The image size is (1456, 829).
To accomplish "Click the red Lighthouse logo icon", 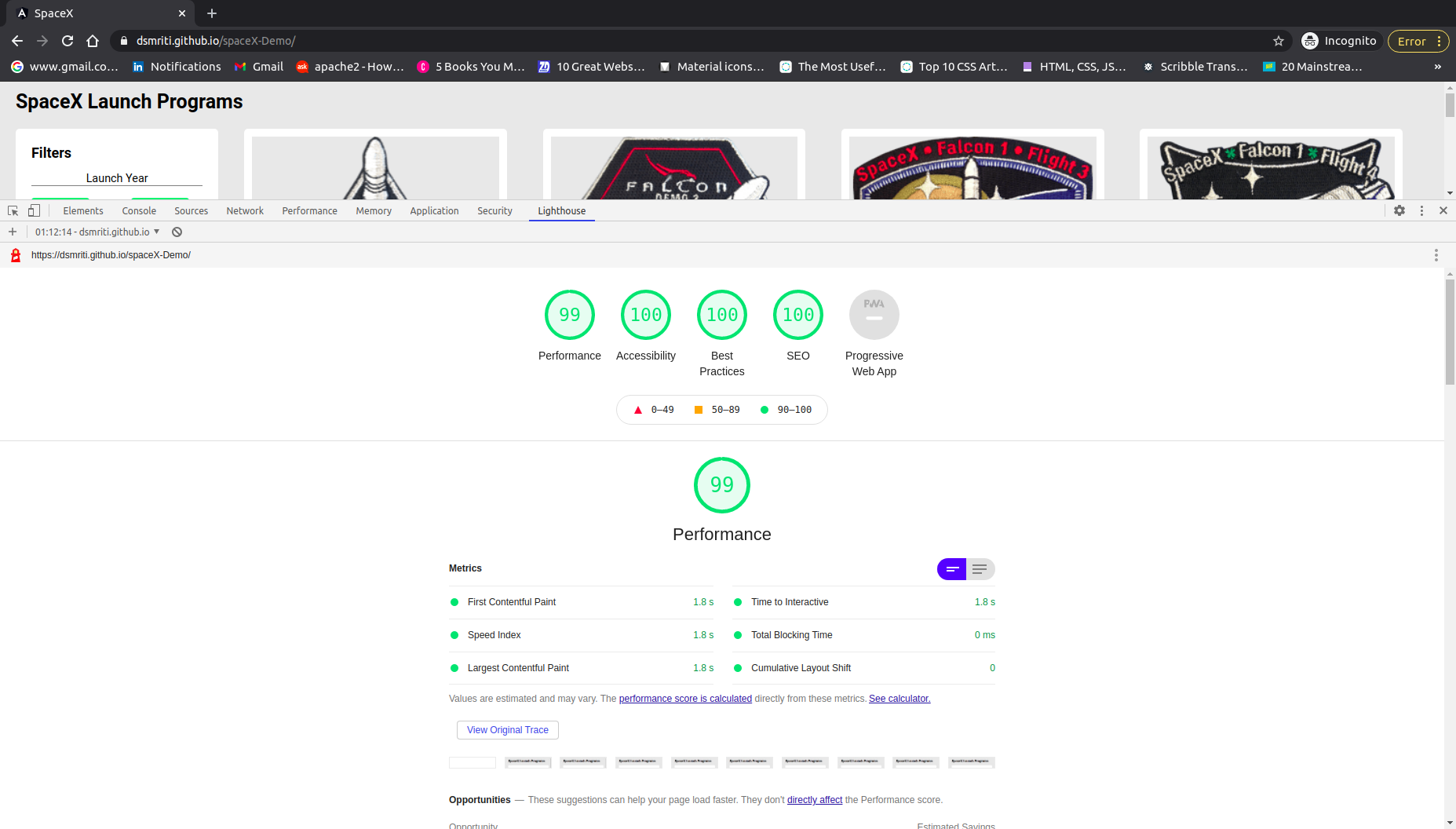I will tap(15, 255).
